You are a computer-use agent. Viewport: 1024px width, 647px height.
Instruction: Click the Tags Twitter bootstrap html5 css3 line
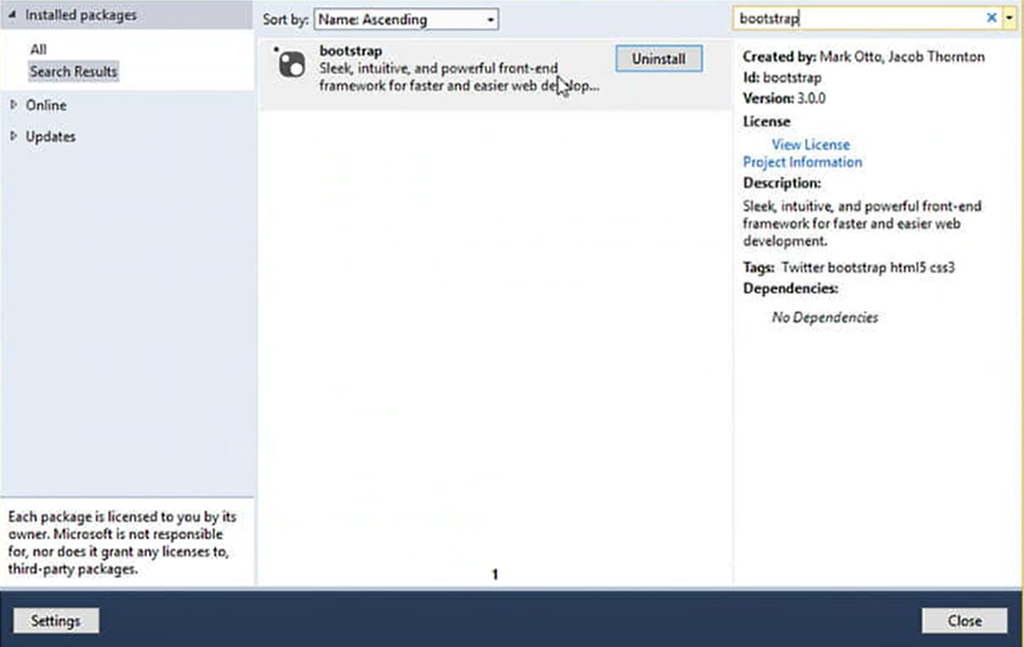point(849,267)
